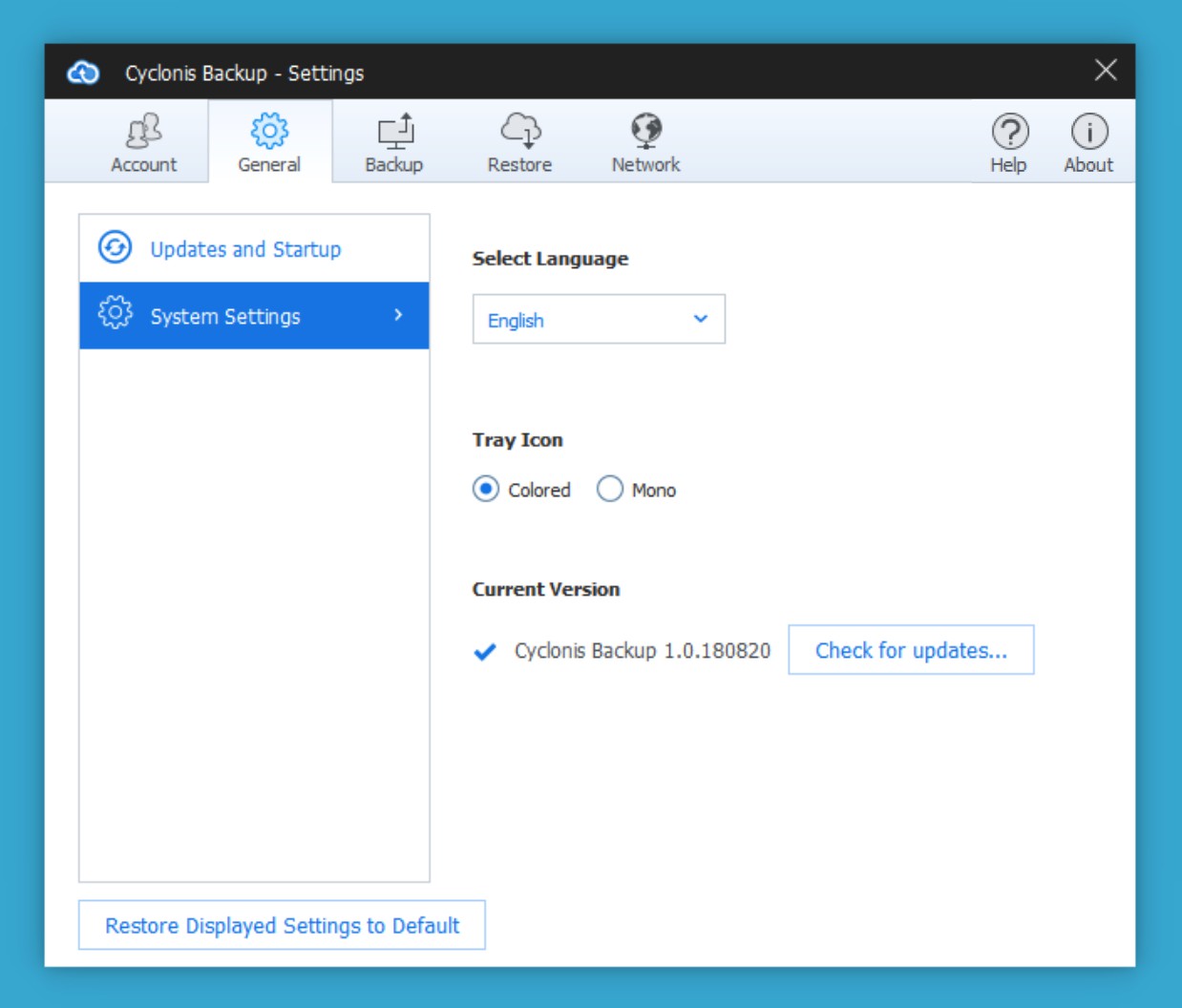Click the System Settings gear icon in sidebar
The height and width of the screenshot is (1008, 1182).
(116, 313)
